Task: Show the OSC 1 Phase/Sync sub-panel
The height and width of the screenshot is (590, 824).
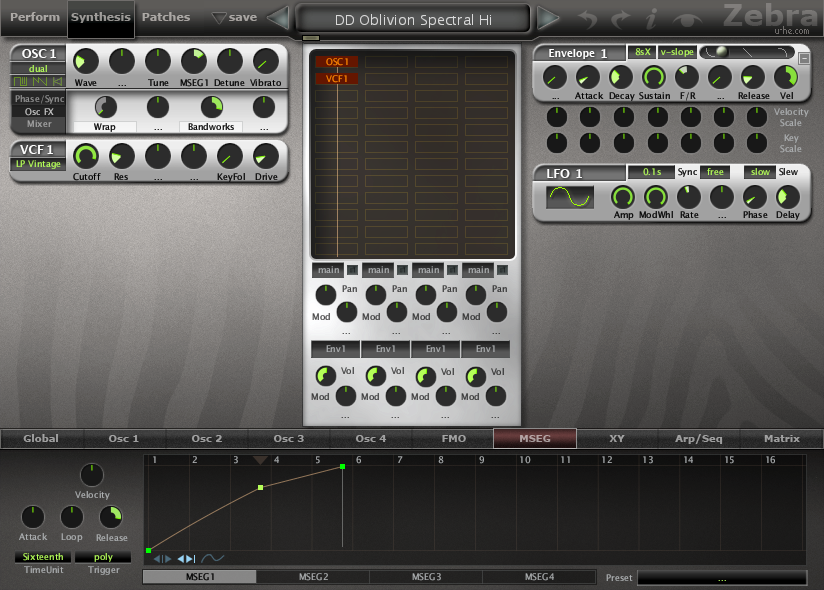Action: (39, 99)
